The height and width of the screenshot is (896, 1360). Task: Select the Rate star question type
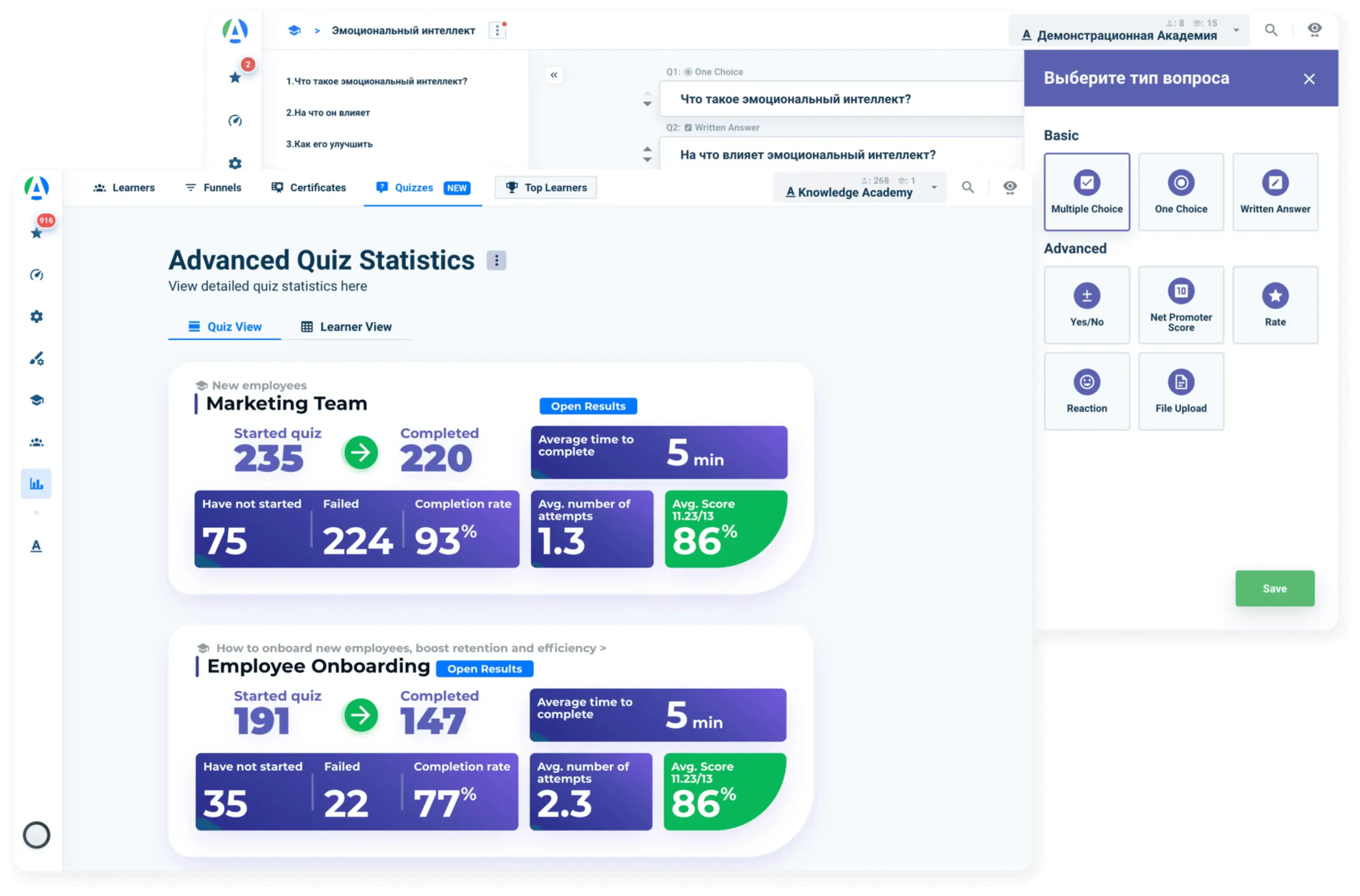coord(1275,305)
